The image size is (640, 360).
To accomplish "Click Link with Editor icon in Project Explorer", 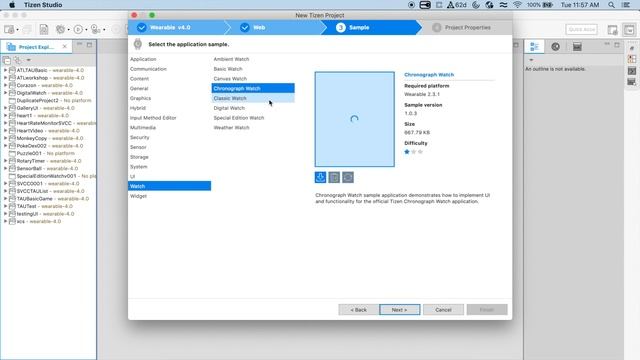I will pyautogui.click(x=18, y=60).
